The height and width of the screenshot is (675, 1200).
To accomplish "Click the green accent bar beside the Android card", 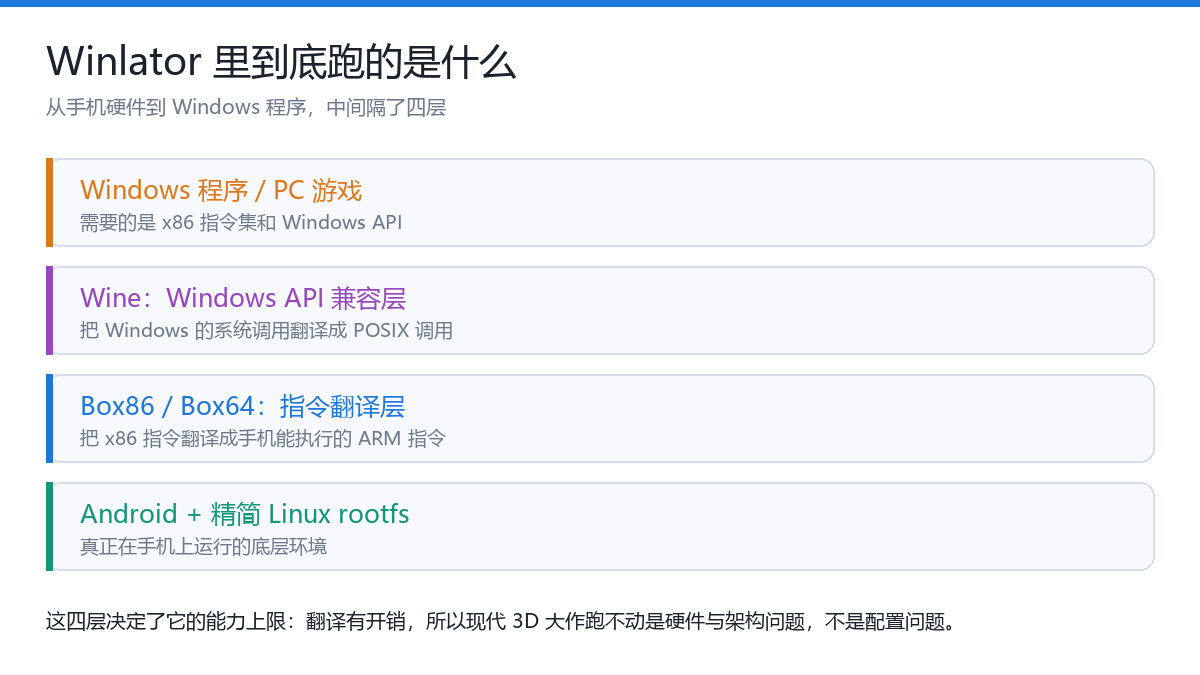I will (49, 526).
